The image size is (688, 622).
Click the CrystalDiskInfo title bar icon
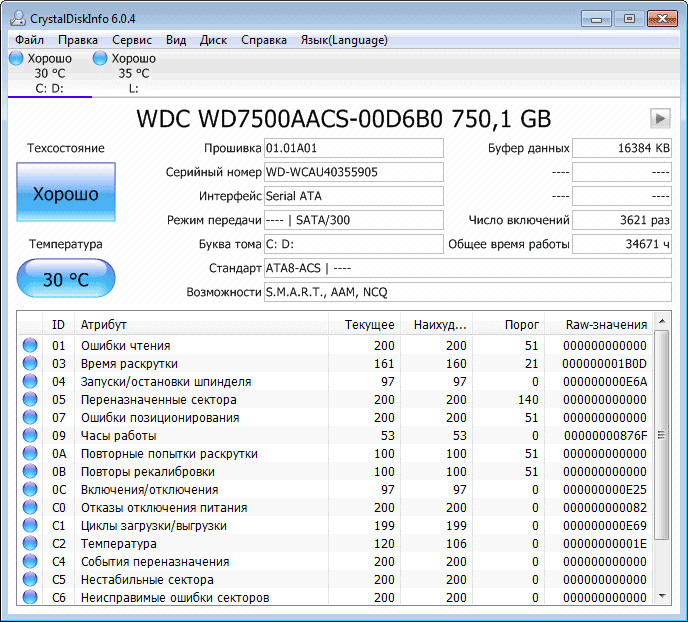tap(18, 18)
